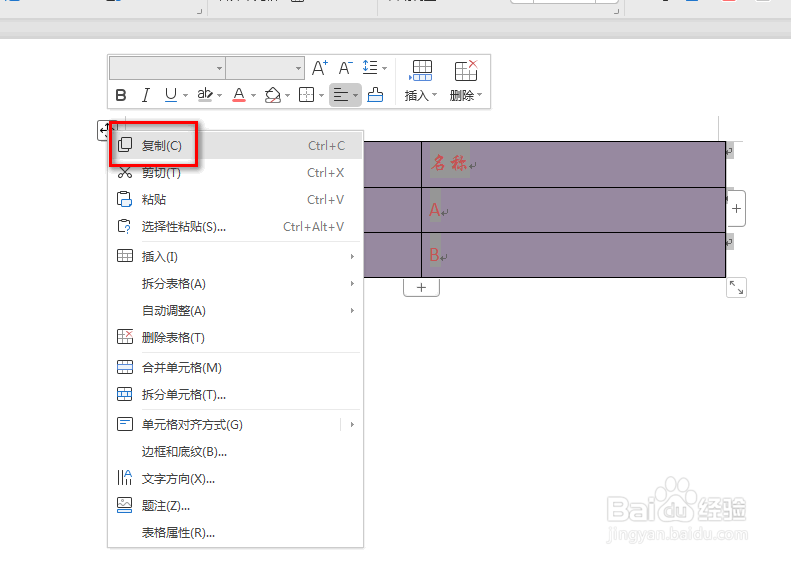791x561 pixels.
Task: Choose 剪切(T) from context menu
Action: click(236, 173)
